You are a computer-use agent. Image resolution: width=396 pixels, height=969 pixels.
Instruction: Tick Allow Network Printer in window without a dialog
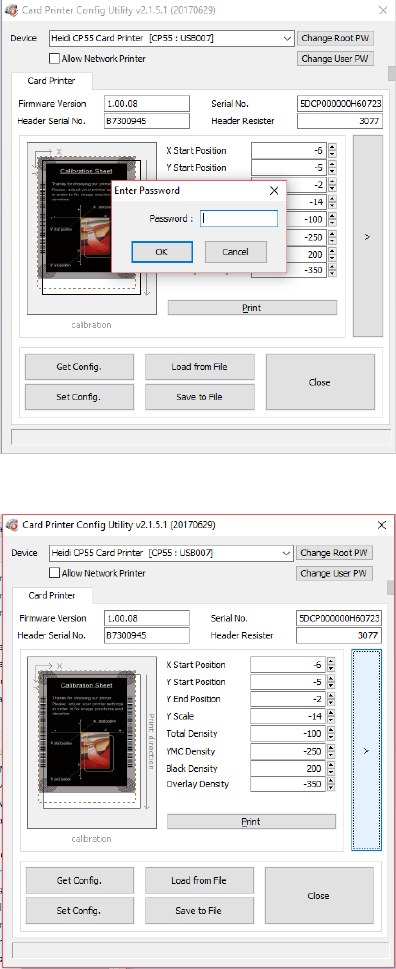pos(54,573)
